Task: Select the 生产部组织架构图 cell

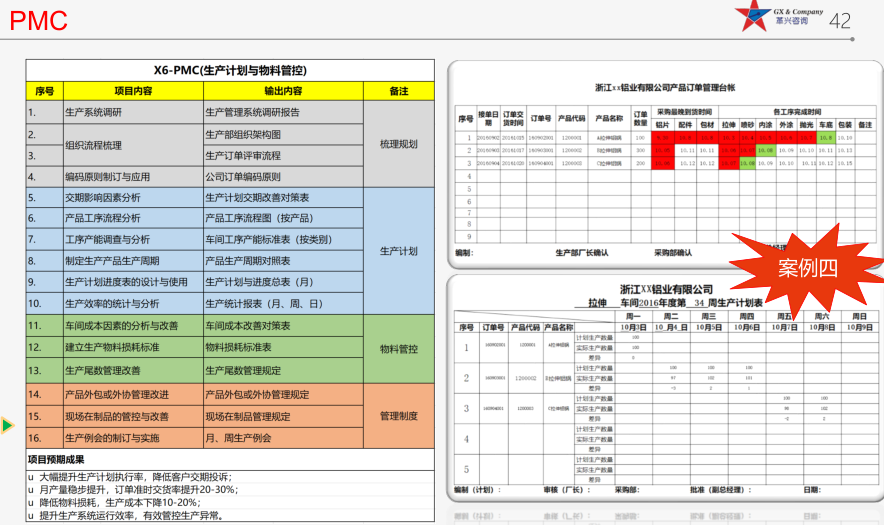Action: (x=283, y=134)
